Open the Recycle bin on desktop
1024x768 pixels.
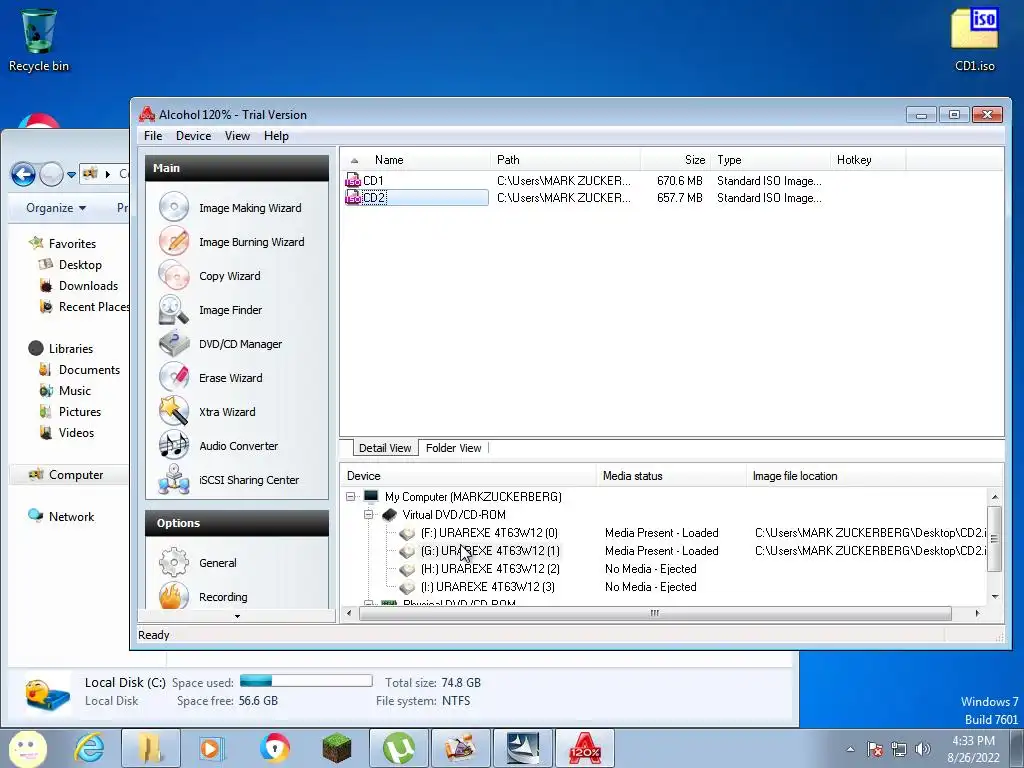(x=39, y=39)
